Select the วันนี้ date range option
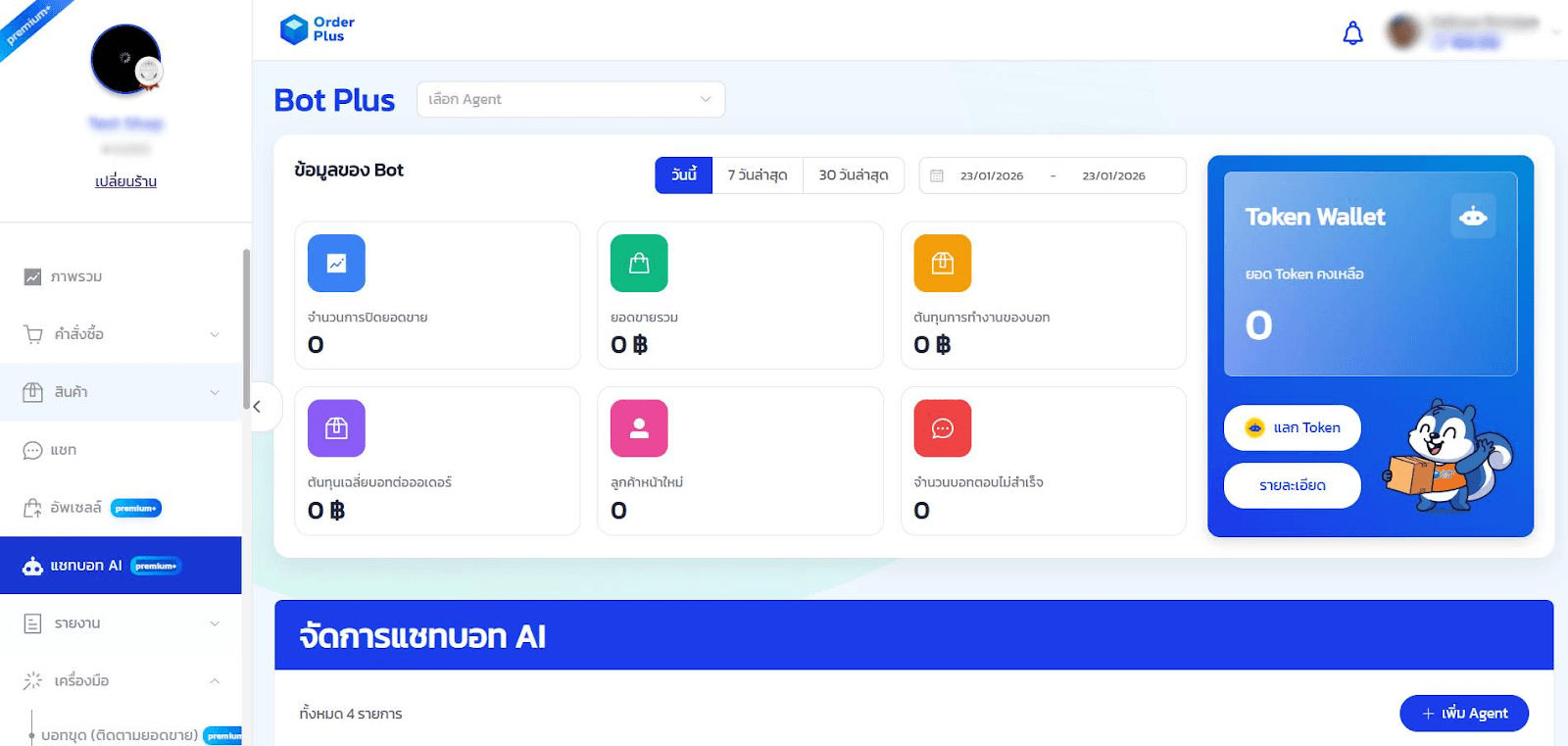 [x=683, y=175]
